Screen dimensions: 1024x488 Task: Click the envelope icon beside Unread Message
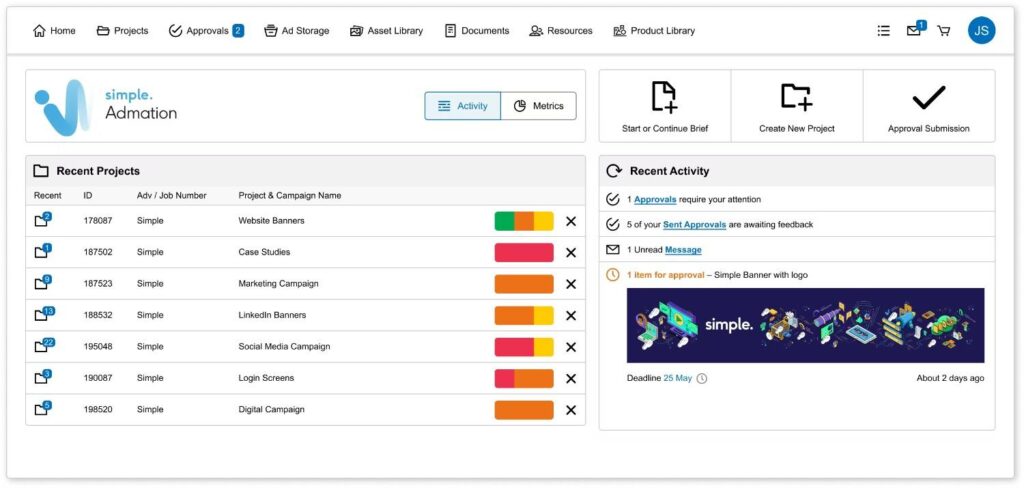(x=613, y=250)
